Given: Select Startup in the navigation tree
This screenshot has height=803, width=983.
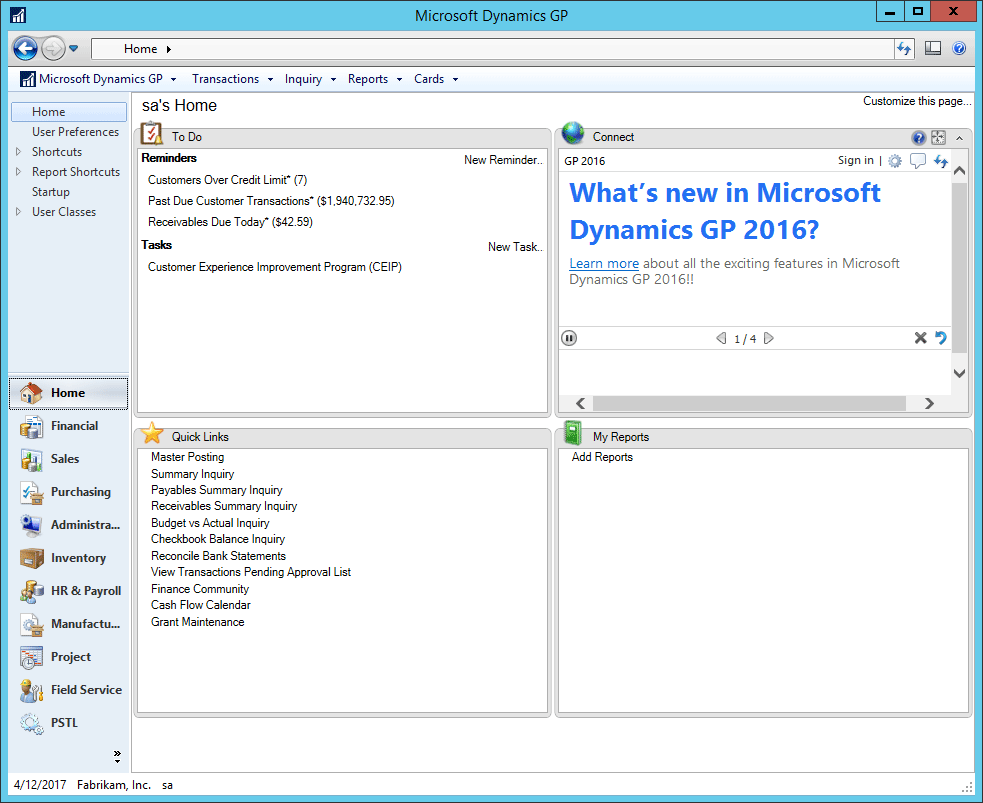Looking at the screenshot, I should click(x=51, y=192).
